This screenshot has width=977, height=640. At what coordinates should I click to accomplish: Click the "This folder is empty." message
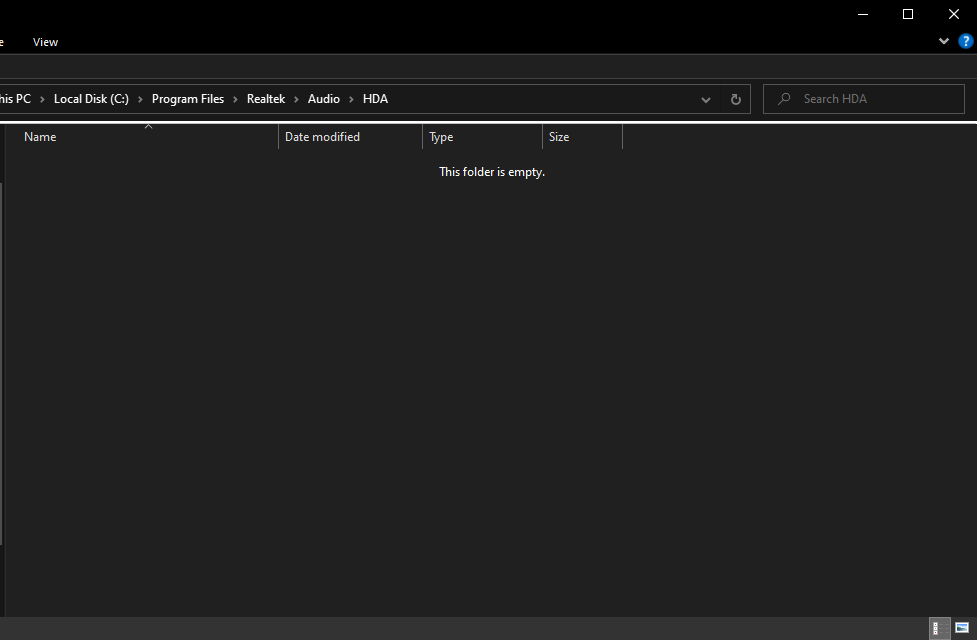(492, 172)
